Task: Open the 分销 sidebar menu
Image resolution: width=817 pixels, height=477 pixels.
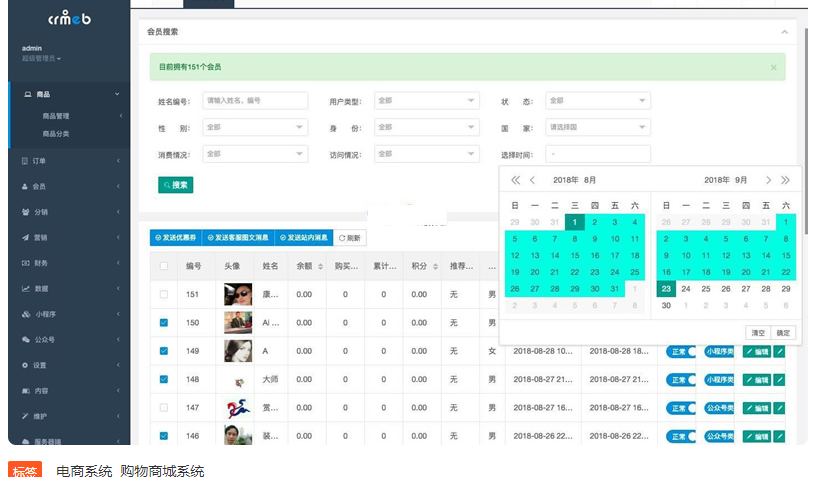Action: pos(70,212)
